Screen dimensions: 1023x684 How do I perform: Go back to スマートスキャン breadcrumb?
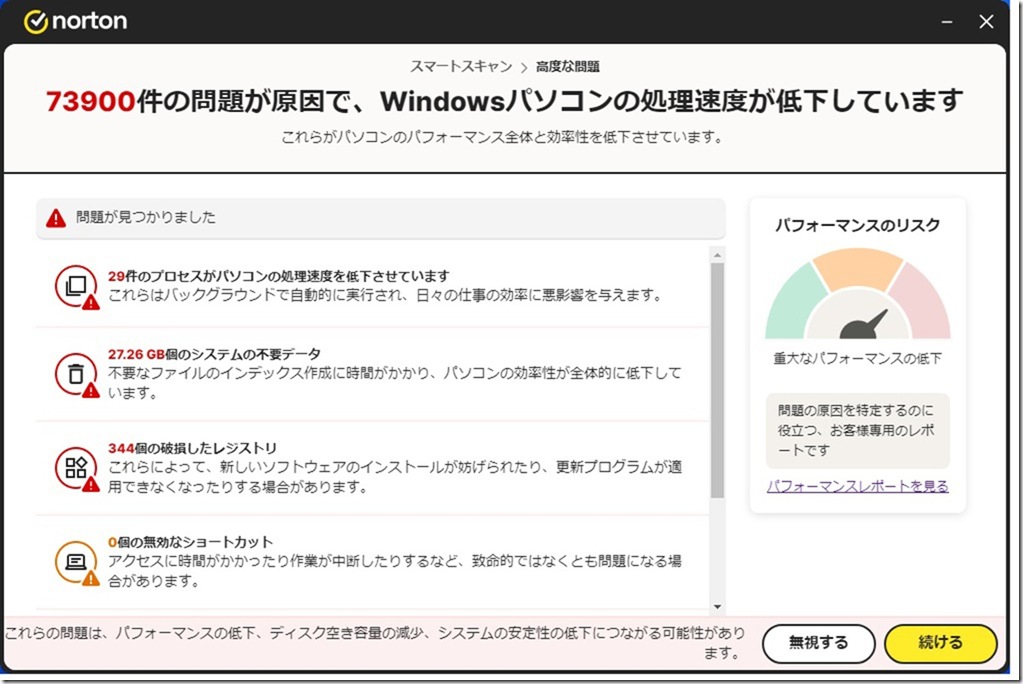[461, 67]
